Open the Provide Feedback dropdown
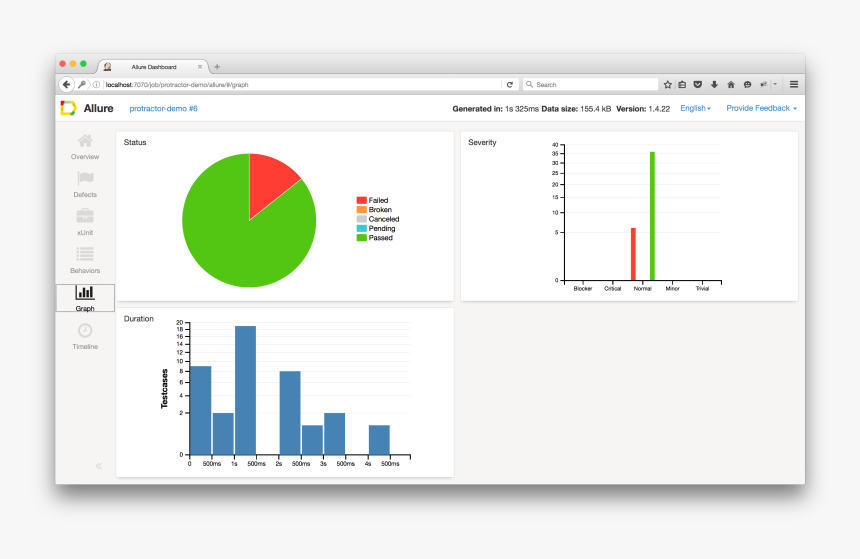The height and width of the screenshot is (559, 860). [x=761, y=108]
